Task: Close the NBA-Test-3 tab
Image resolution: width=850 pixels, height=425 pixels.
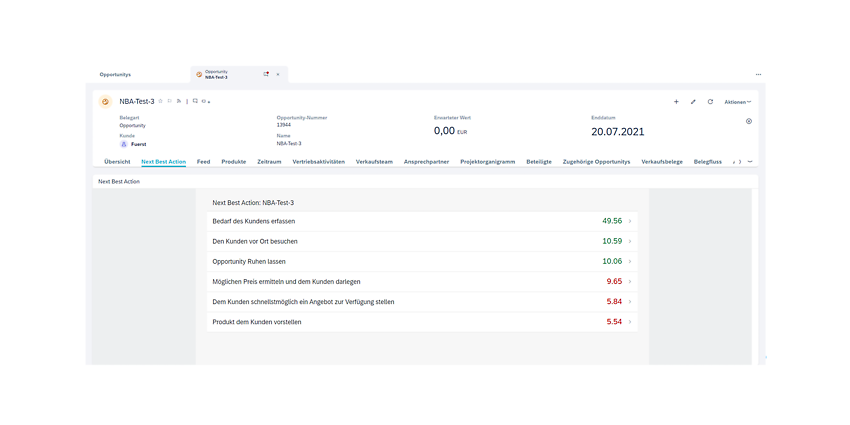Action: (x=278, y=74)
